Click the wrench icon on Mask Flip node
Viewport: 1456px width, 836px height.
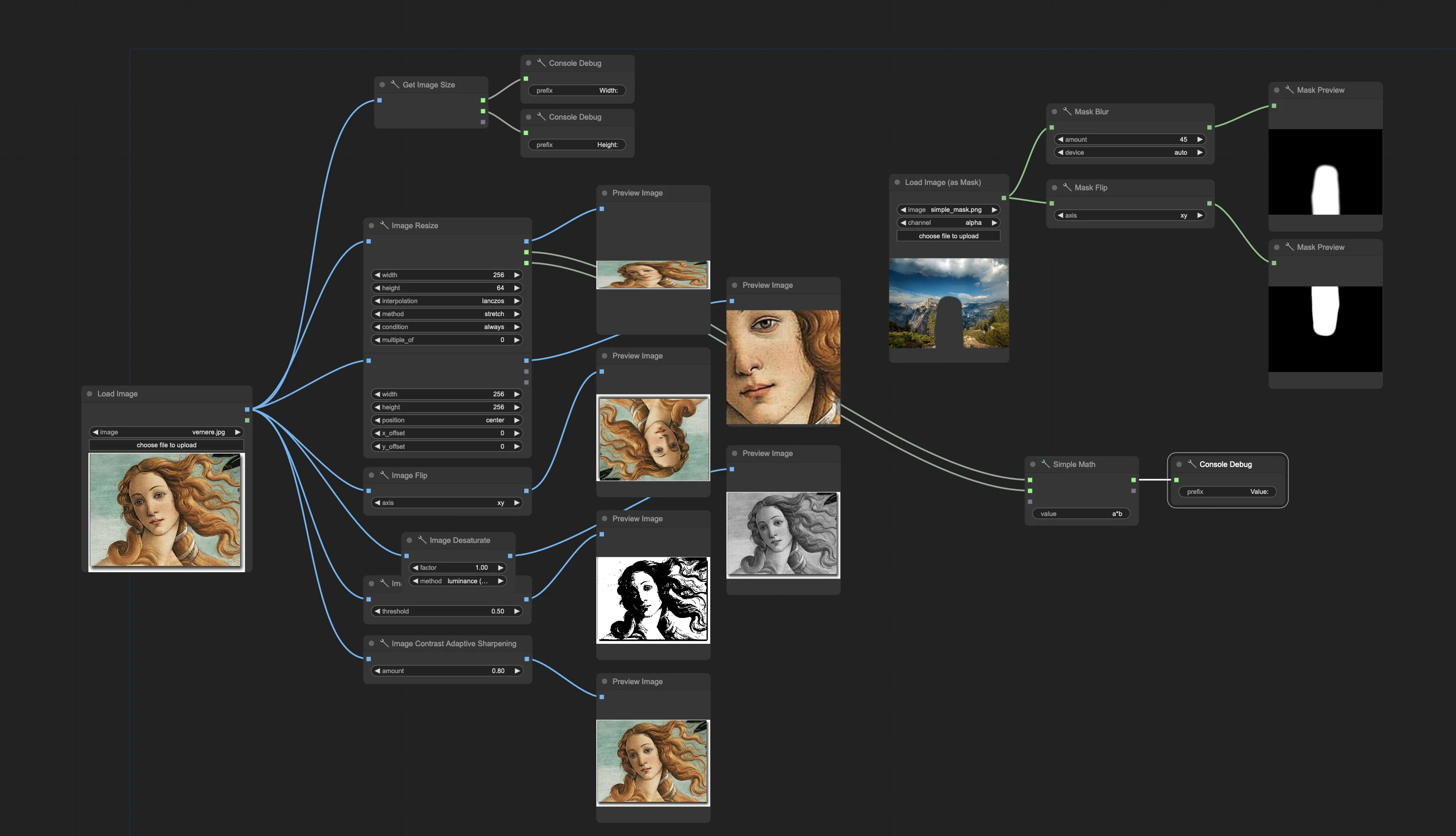[1068, 187]
